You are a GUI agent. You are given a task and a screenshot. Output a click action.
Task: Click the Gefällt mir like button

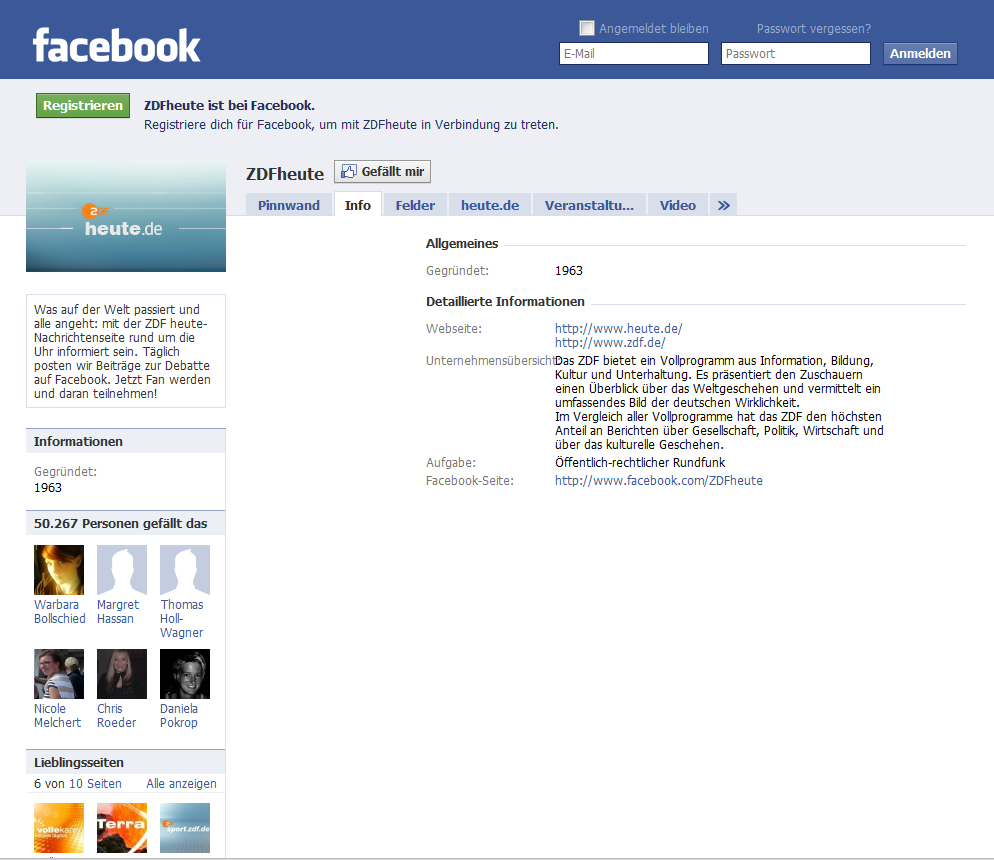(x=382, y=171)
